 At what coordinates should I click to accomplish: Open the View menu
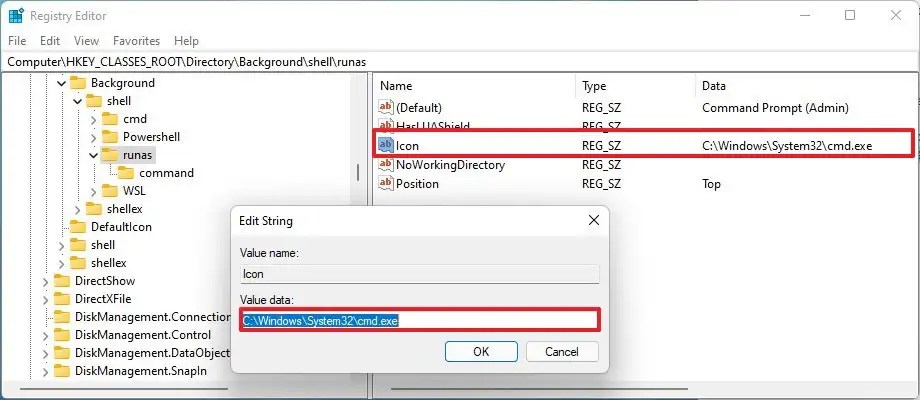86,41
